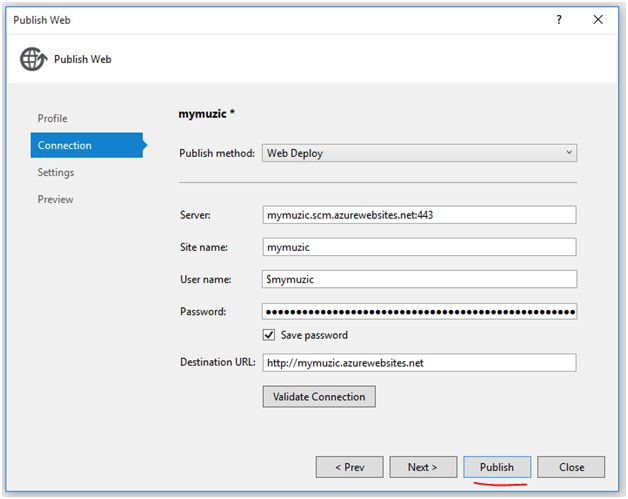Go to the Settings step
Viewport: 628px width, 499px height.
coord(56,173)
